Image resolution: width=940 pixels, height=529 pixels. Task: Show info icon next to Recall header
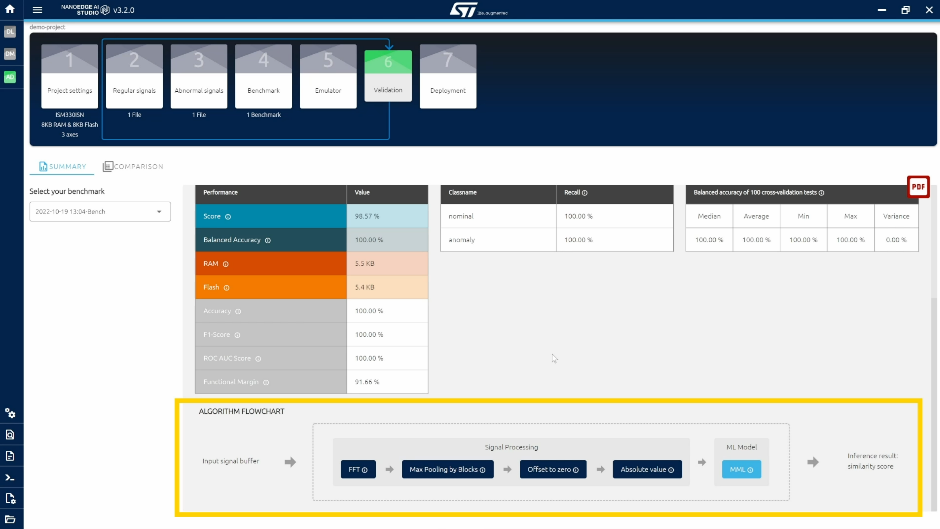[585, 193]
